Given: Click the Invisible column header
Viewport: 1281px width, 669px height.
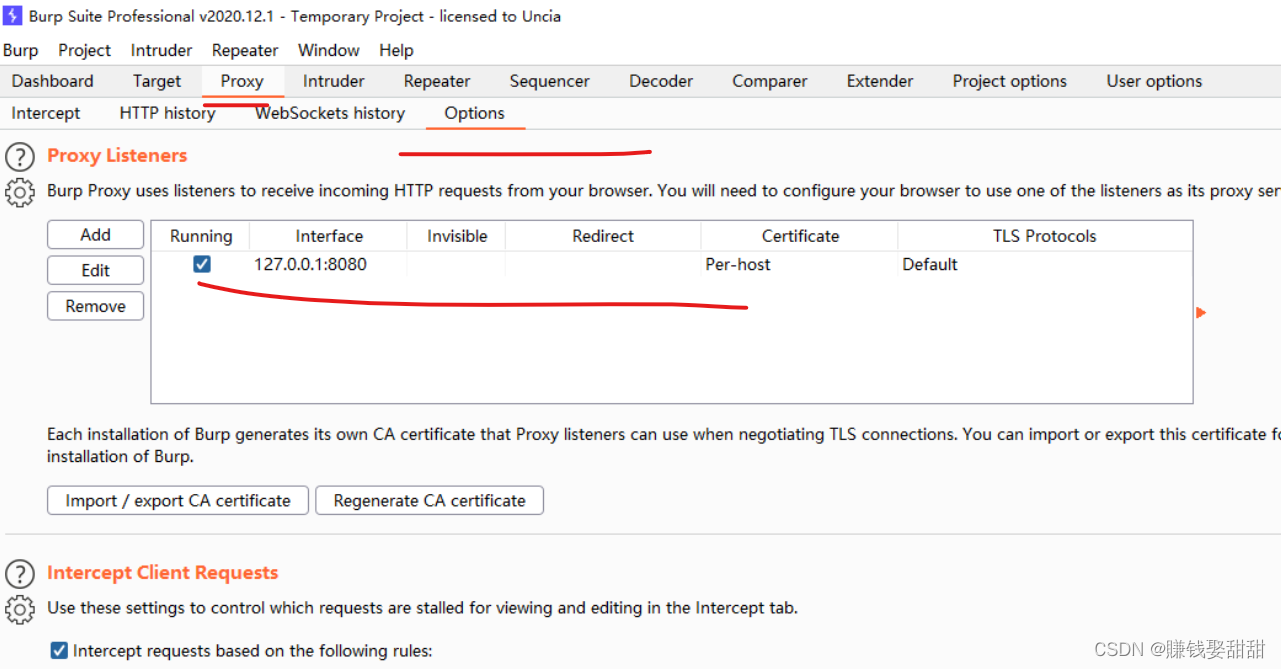Looking at the screenshot, I should 457,236.
